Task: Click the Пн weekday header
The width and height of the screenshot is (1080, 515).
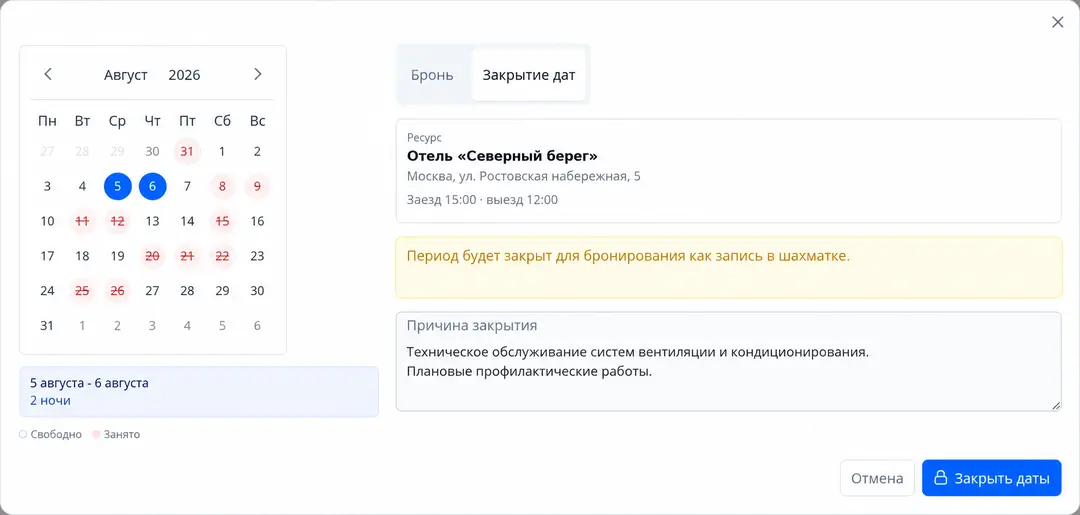Action: 47,121
